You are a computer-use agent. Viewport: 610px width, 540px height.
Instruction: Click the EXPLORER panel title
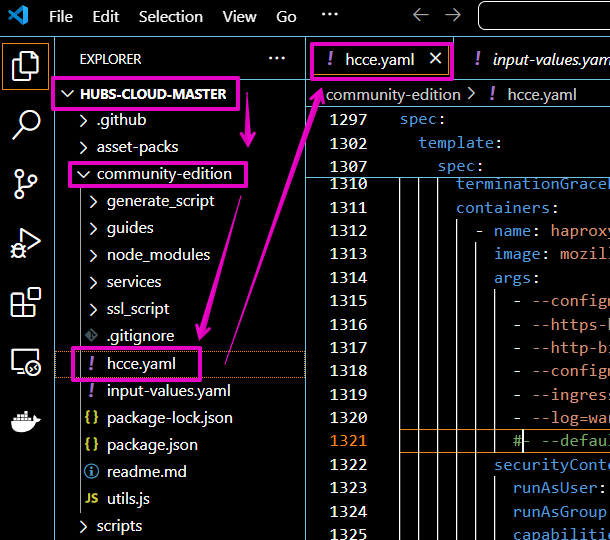coord(110,59)
